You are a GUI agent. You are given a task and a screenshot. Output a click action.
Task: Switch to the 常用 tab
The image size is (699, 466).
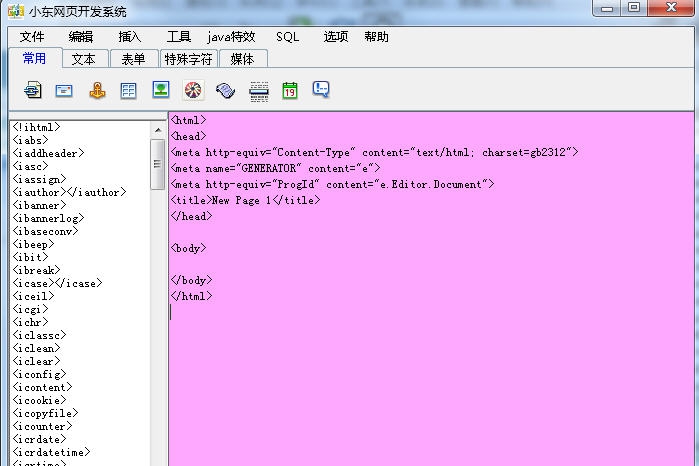coord(35,58)
